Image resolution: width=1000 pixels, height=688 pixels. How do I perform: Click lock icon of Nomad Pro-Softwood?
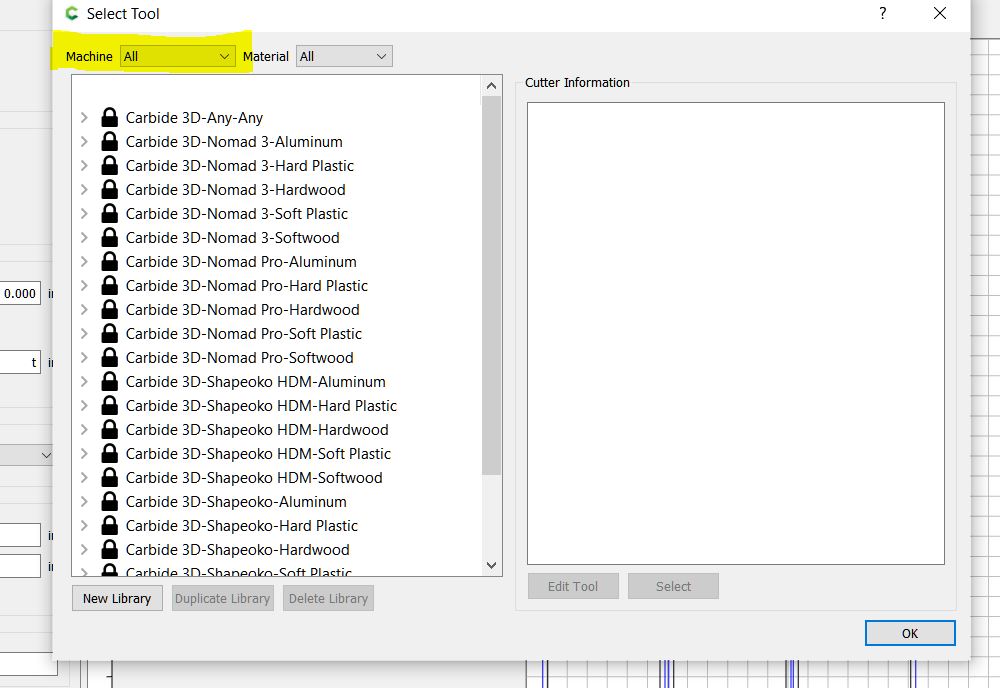(110, 358)
